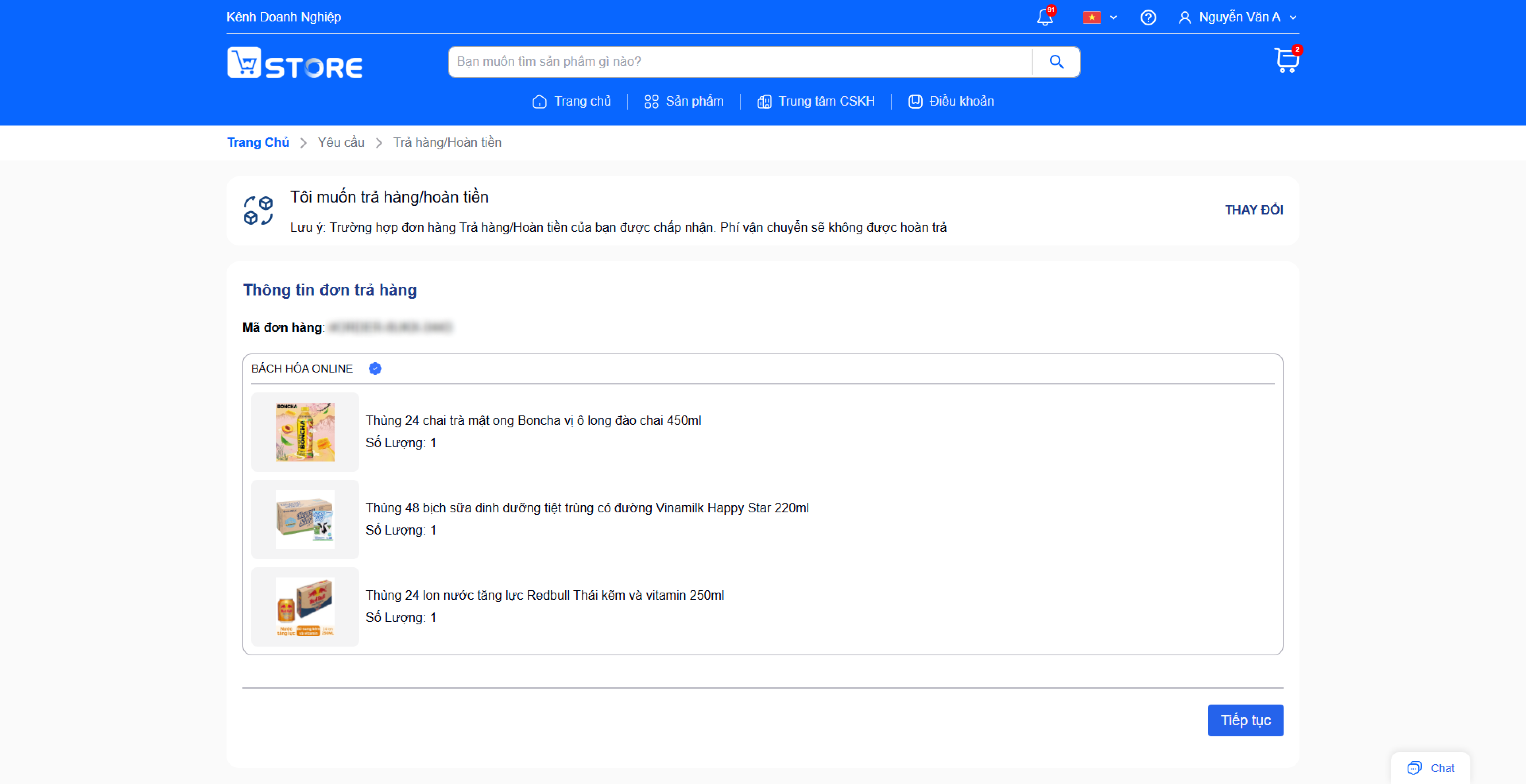Expand the Nguyễn Văn A account menu
This screenshot has height=784, width=1526.
pos(1238,17)
